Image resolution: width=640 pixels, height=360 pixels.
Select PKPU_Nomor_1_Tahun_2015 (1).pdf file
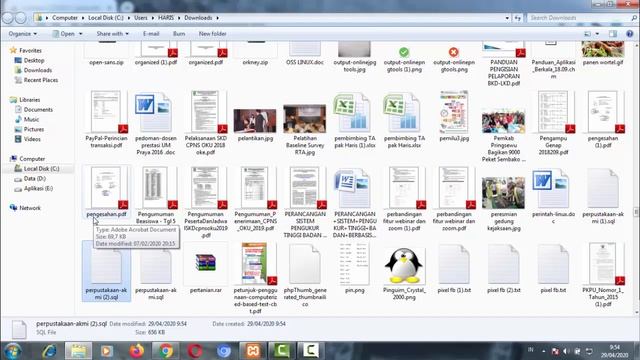click(603, 274)
